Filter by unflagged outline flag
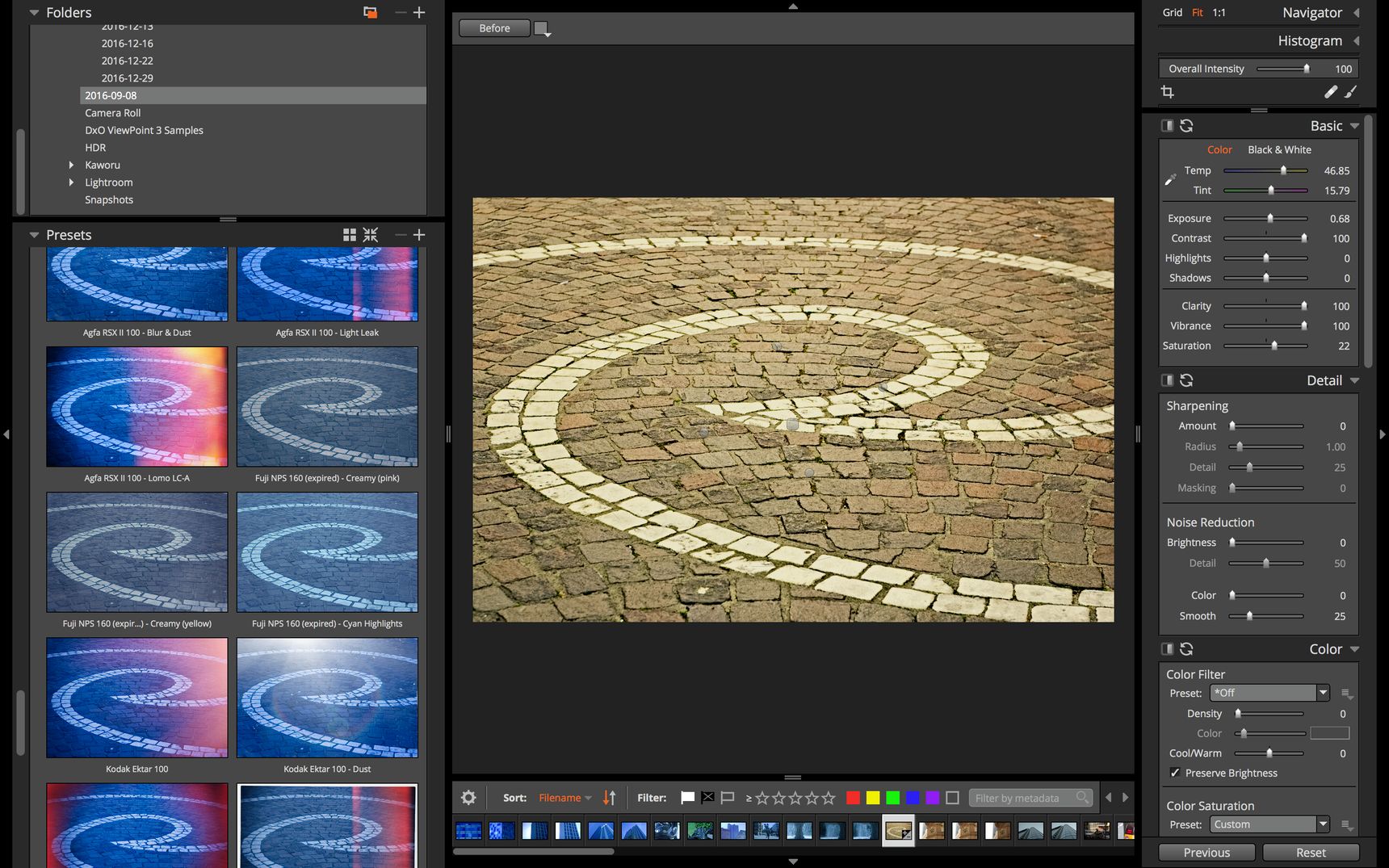 pyautogui.click(x=728, y=798)
